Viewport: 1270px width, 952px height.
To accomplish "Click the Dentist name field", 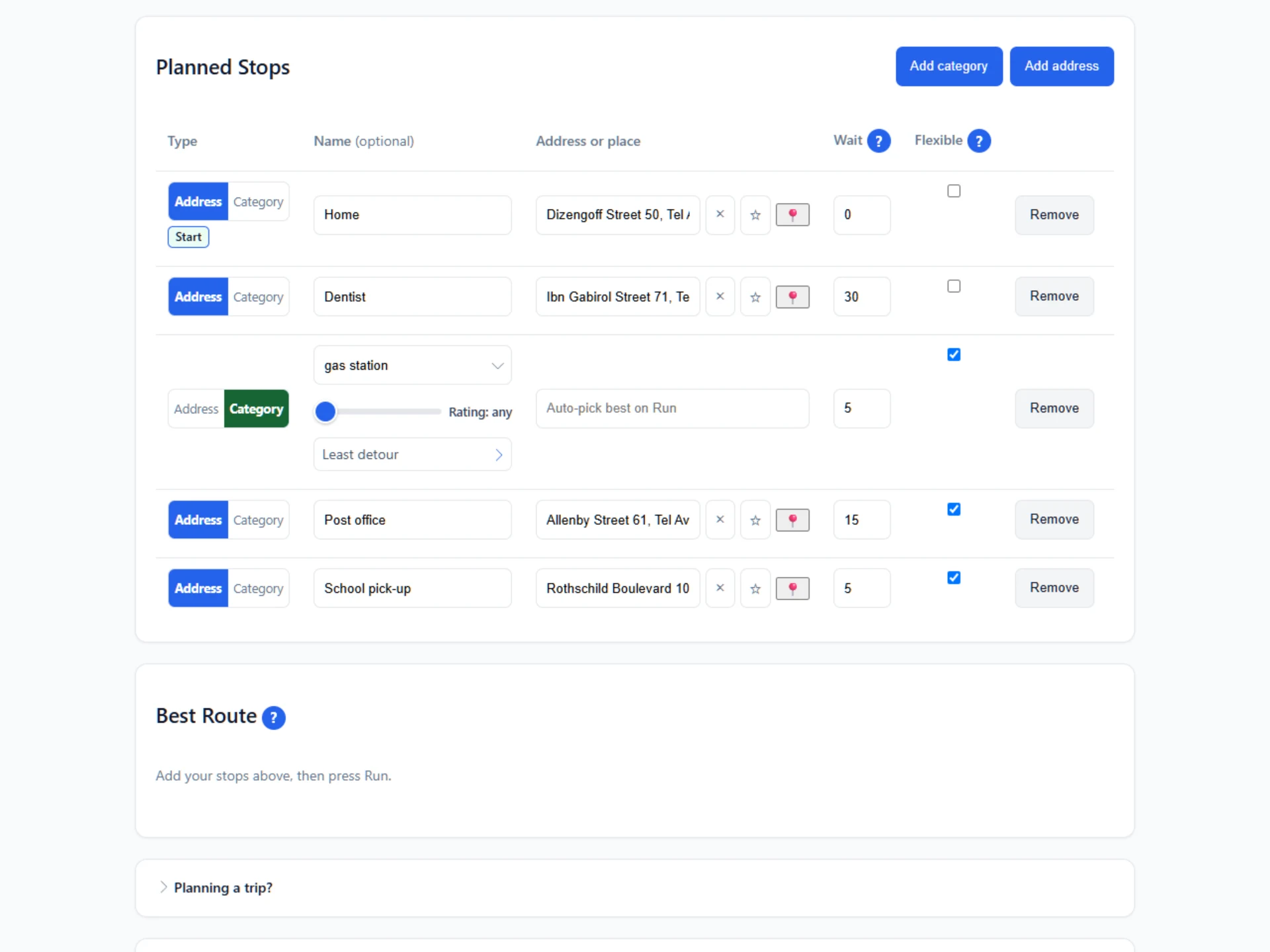I will (412, 297).
